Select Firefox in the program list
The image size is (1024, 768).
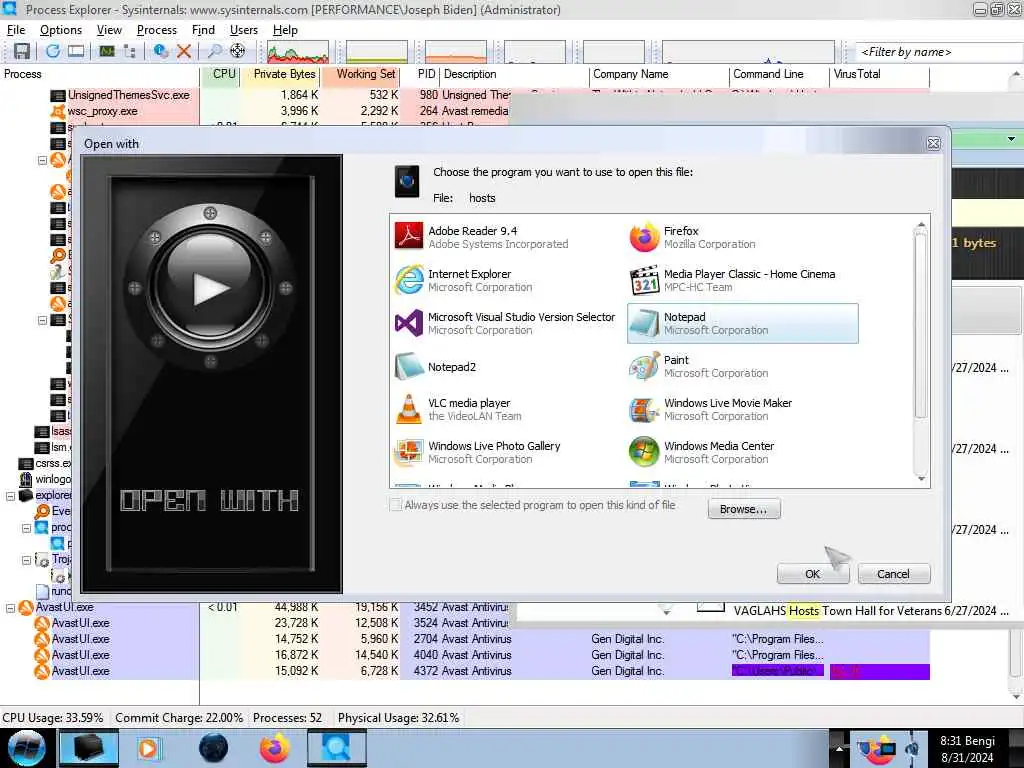[x=743, y=237]
